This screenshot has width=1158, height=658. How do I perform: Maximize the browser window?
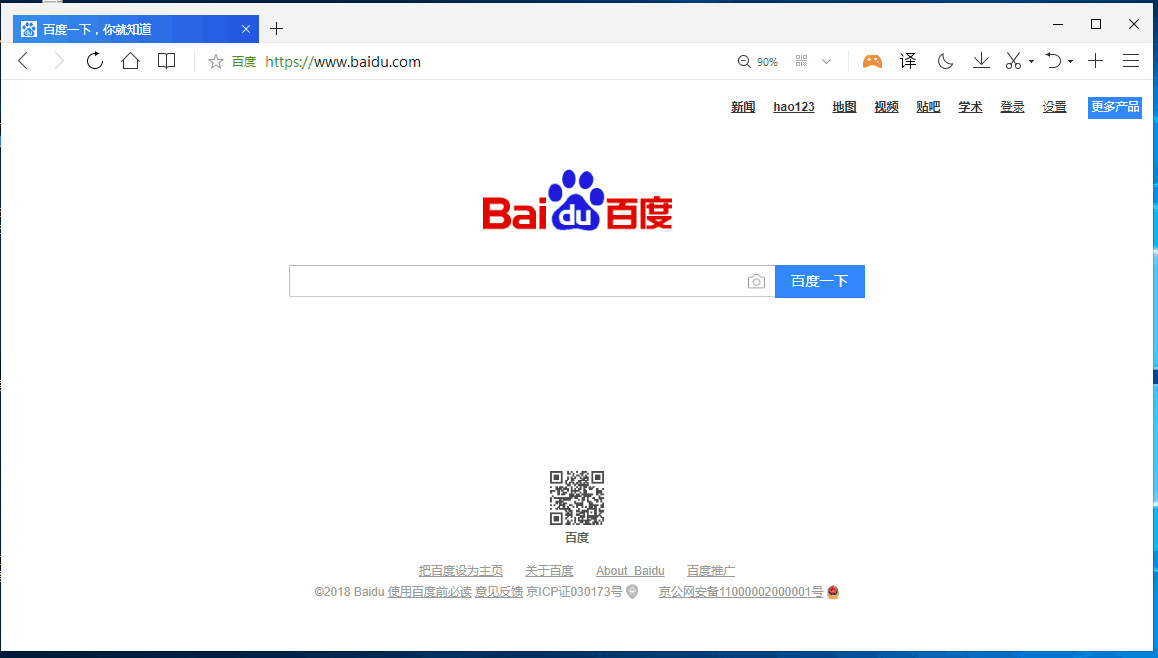coord(1096,24)
